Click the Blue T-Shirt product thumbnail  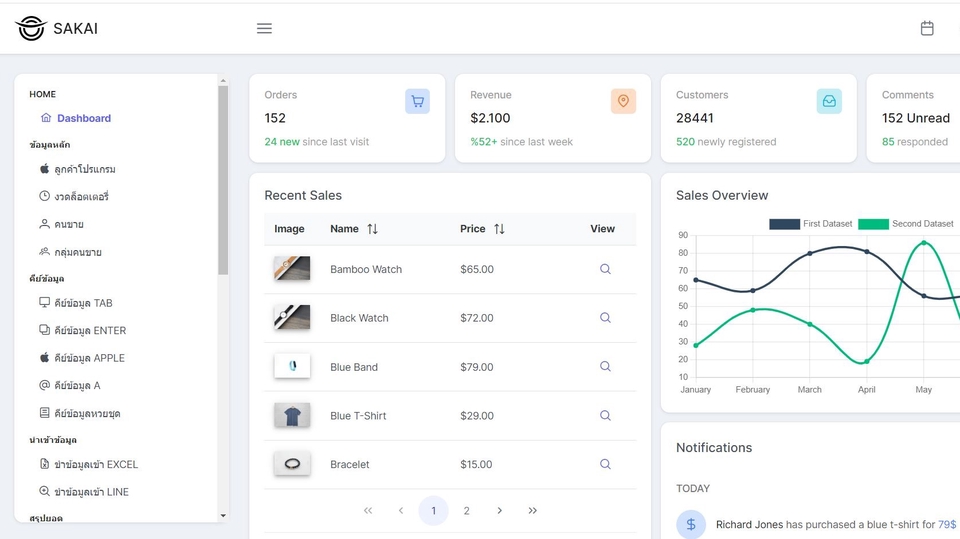tap(292, 415)
